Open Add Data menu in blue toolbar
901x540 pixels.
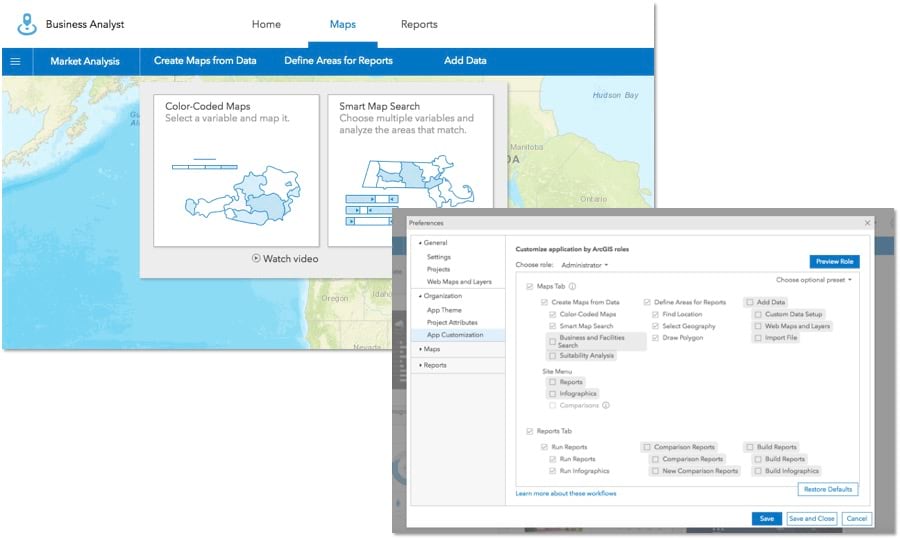tap(465, 61)
